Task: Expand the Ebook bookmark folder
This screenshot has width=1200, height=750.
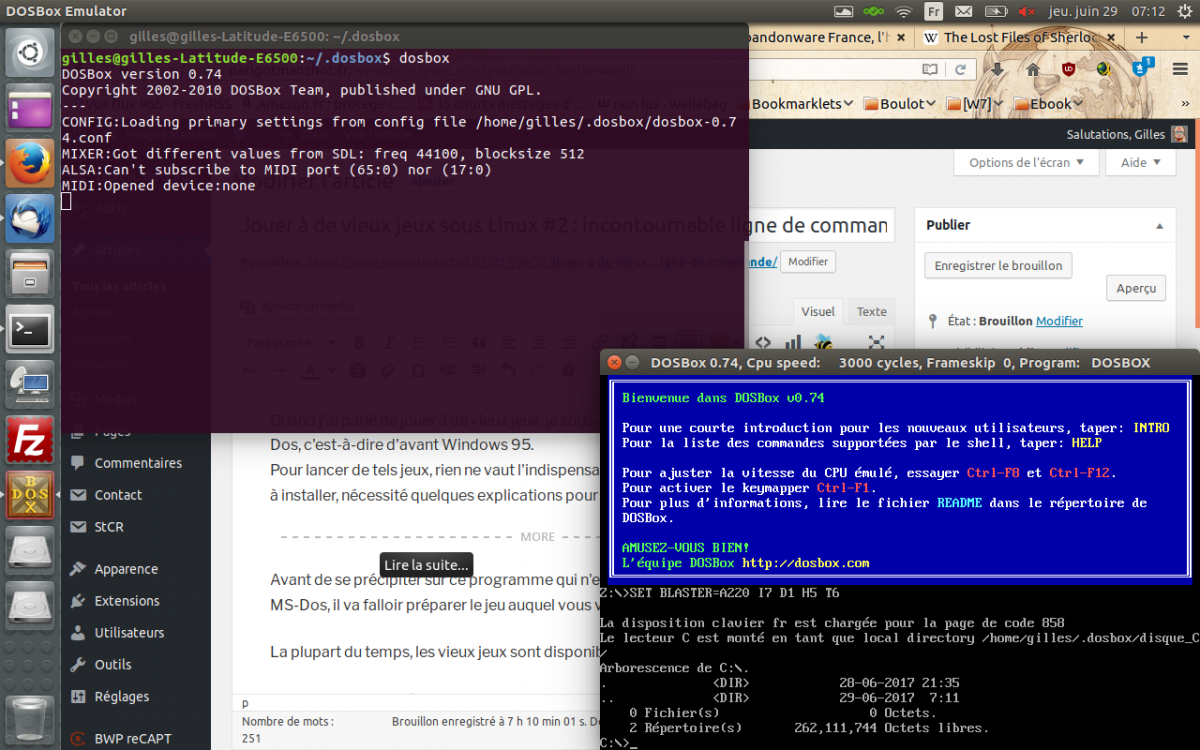Action: tap(1048, 104)
